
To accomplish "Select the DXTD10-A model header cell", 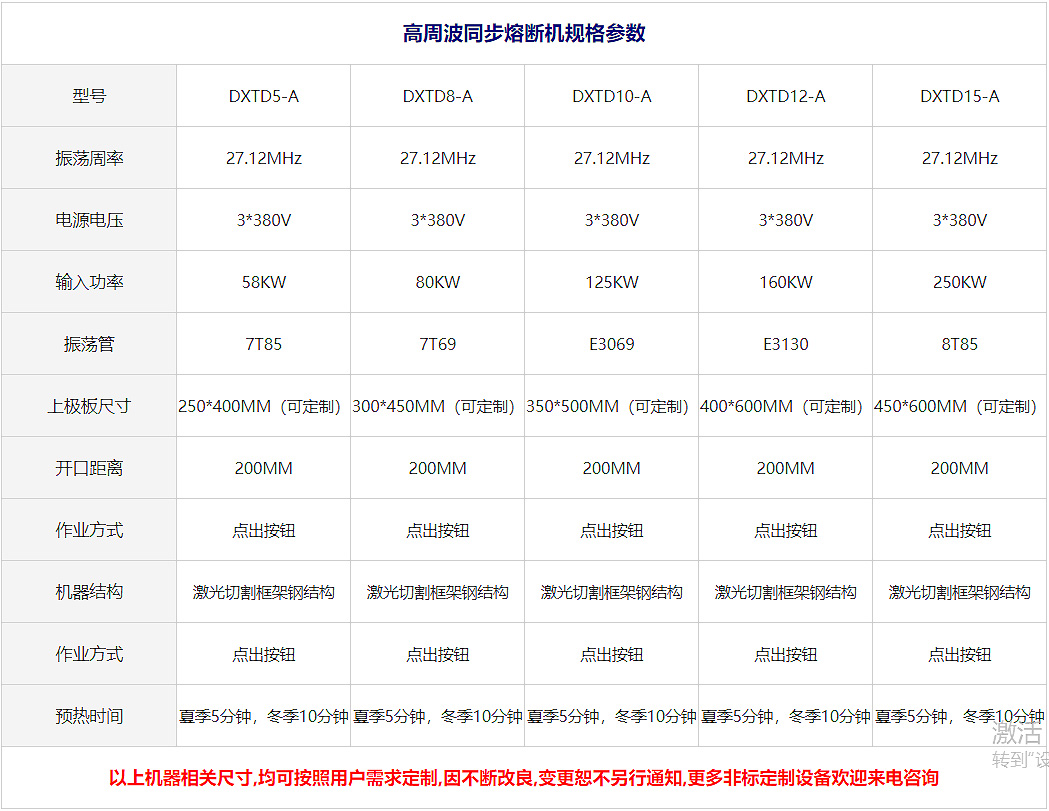I will pyautogui.click(x=611, y=95).
